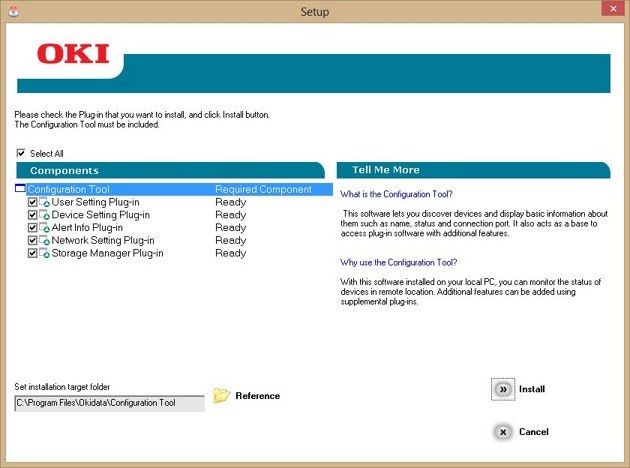Click the Setup app icon in title bar
The image size is (630, 468).
tap(14, 12)
